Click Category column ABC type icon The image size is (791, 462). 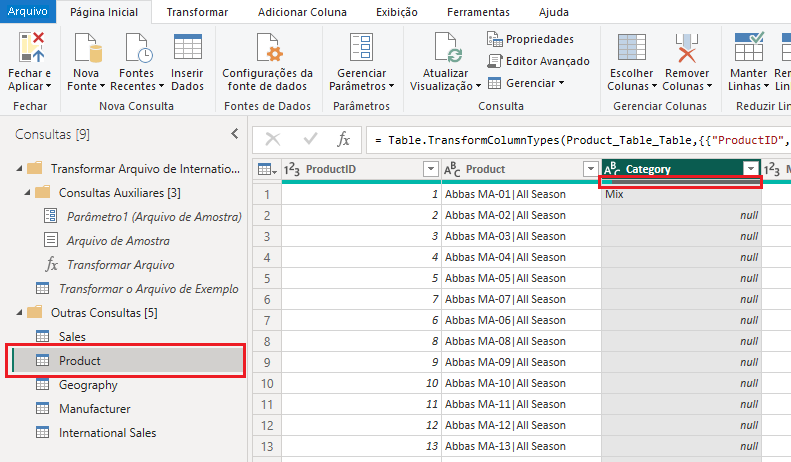coord(612,169)
